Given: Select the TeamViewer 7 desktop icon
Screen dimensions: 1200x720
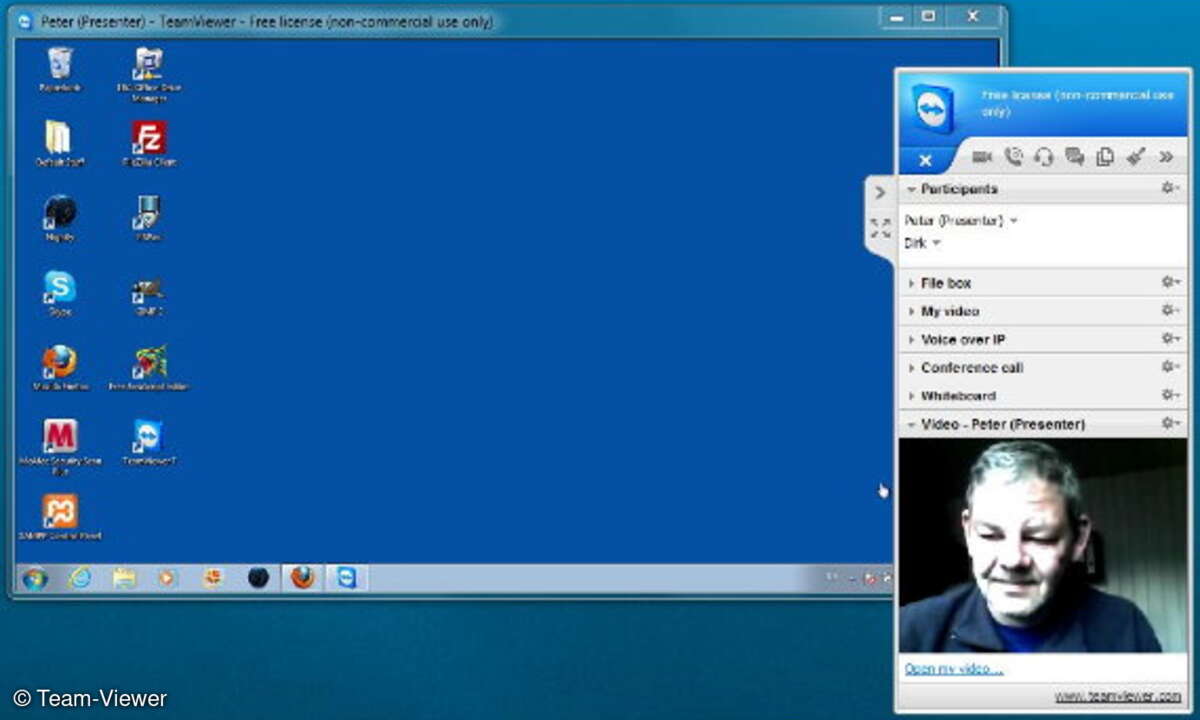Looking at the screenshot, I should tap(149, 443).
